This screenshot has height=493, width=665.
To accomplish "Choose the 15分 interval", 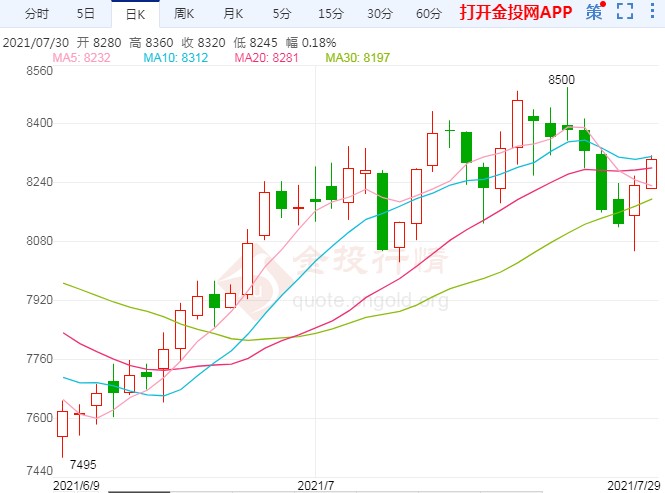I will pos(330,14).
